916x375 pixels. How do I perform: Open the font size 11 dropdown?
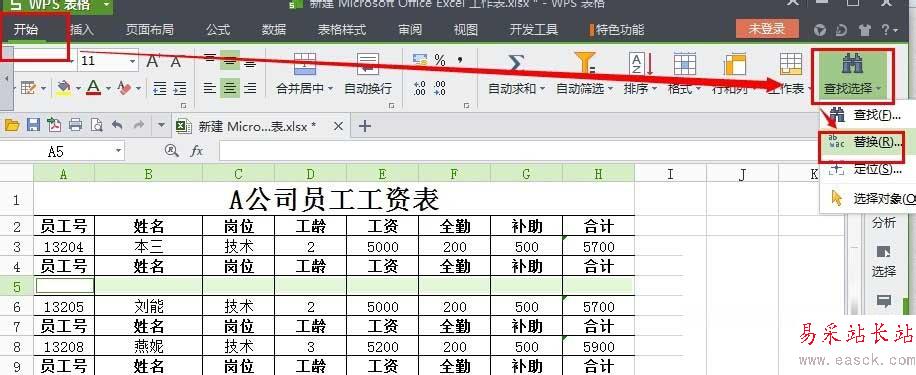point(133,61)
